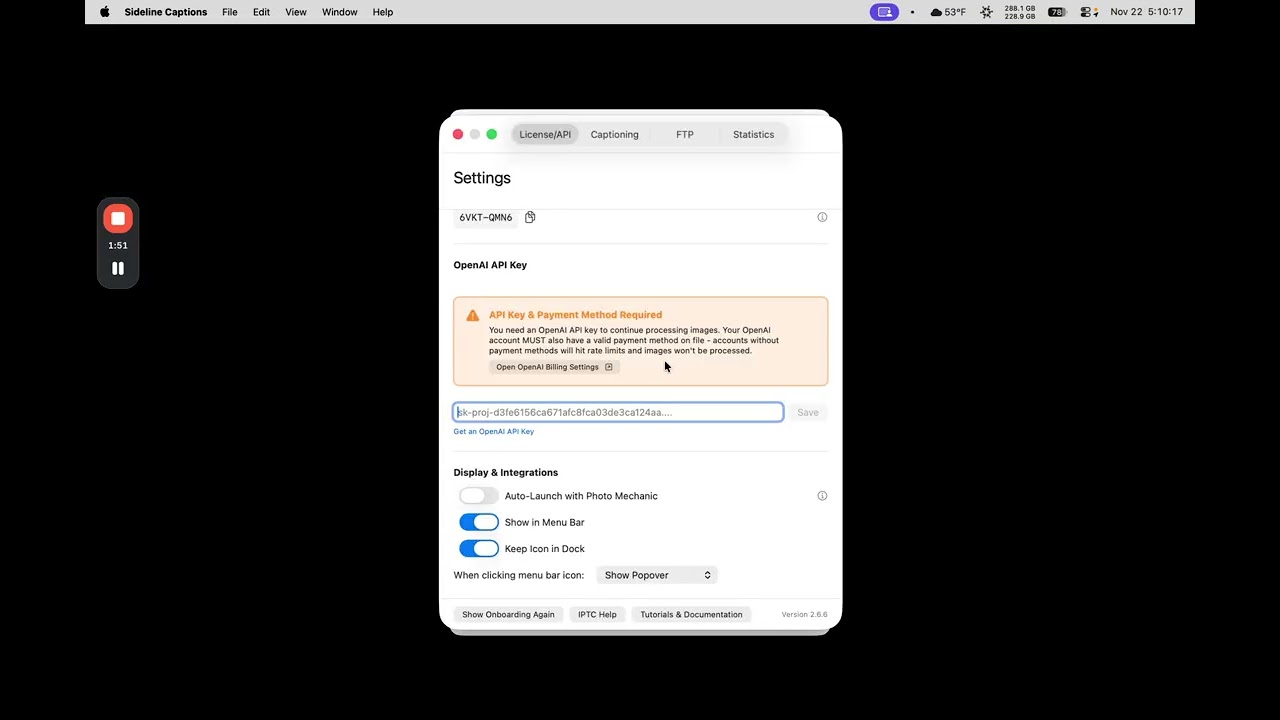Open the Help menu
This screenshot has width=1280, height=720.
[383, 12]
